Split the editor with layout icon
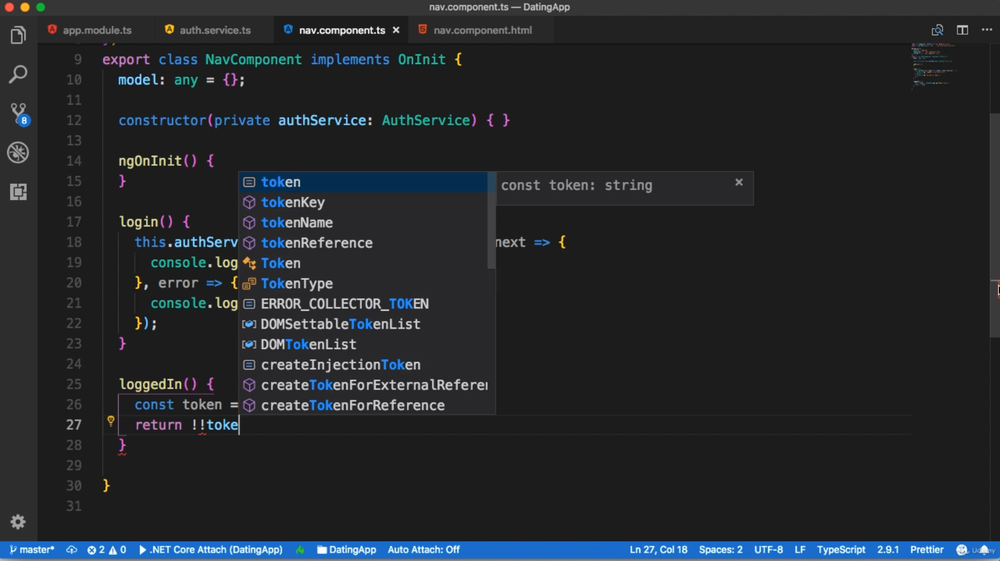The image size is (1000, 561). click(x=962, y=30)
